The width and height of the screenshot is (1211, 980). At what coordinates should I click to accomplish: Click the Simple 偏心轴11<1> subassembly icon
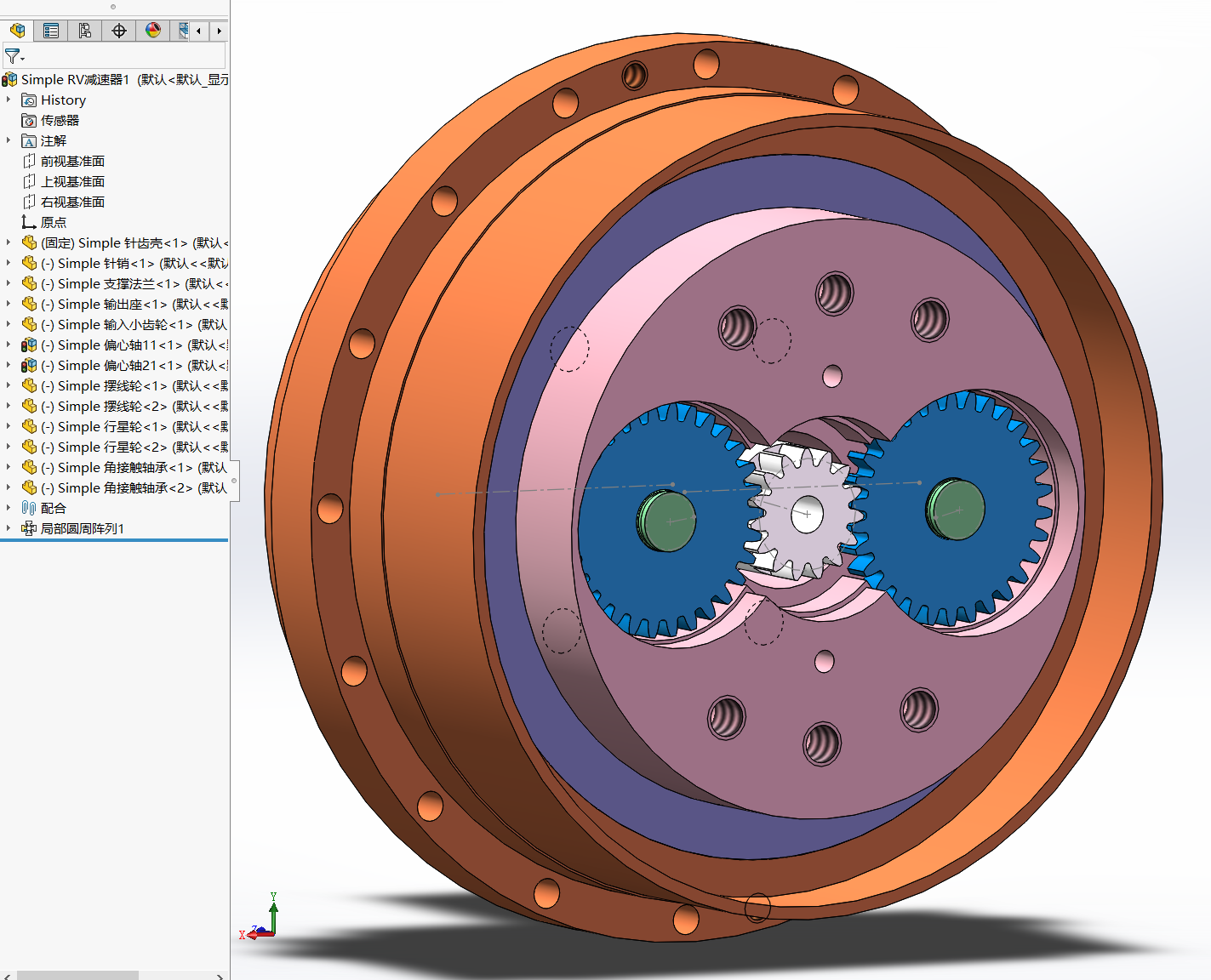pos(29,345)
